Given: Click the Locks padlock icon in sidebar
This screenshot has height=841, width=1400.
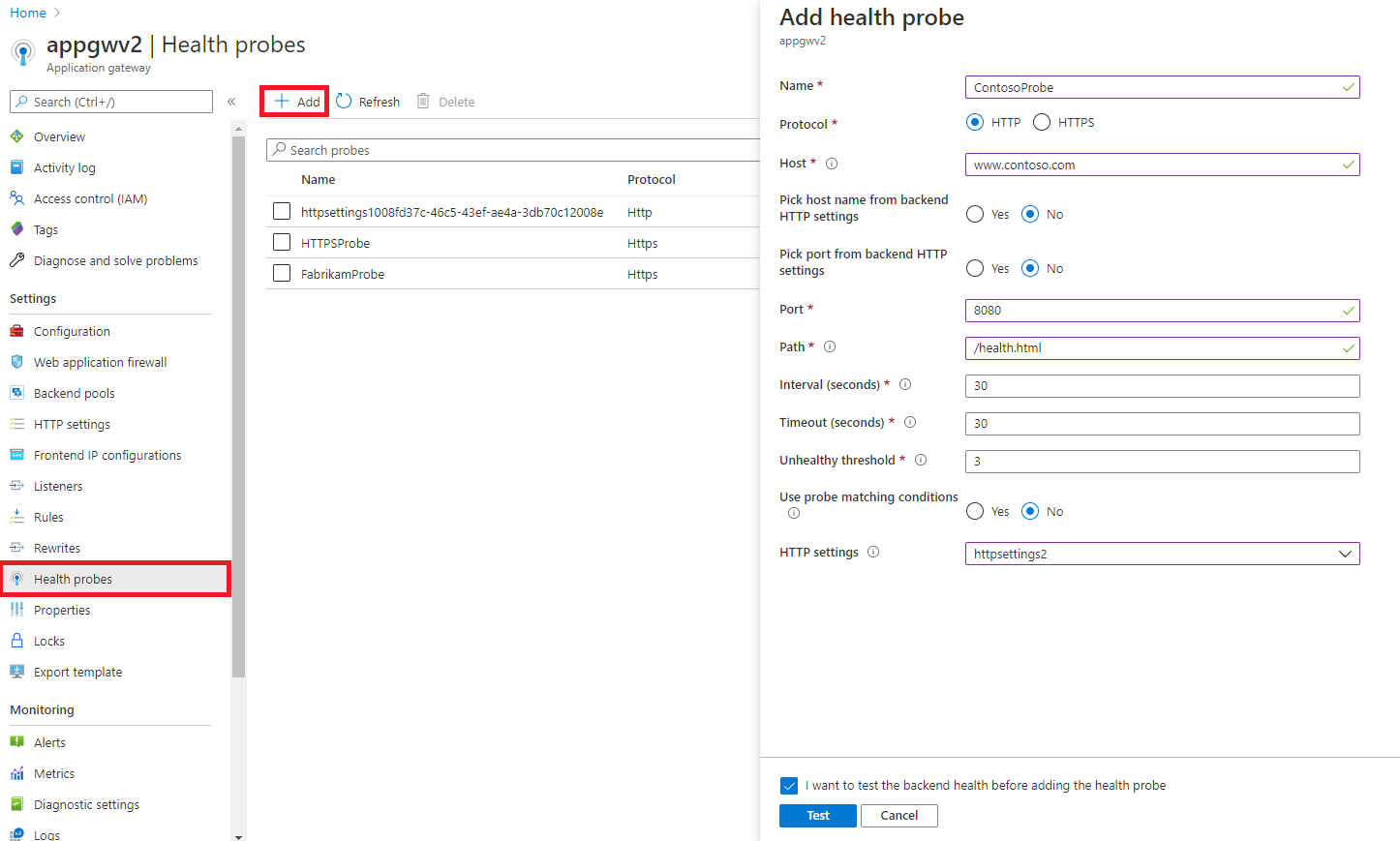Looking at the screenshot, I should pyautogui.click(x=16, y=641).
